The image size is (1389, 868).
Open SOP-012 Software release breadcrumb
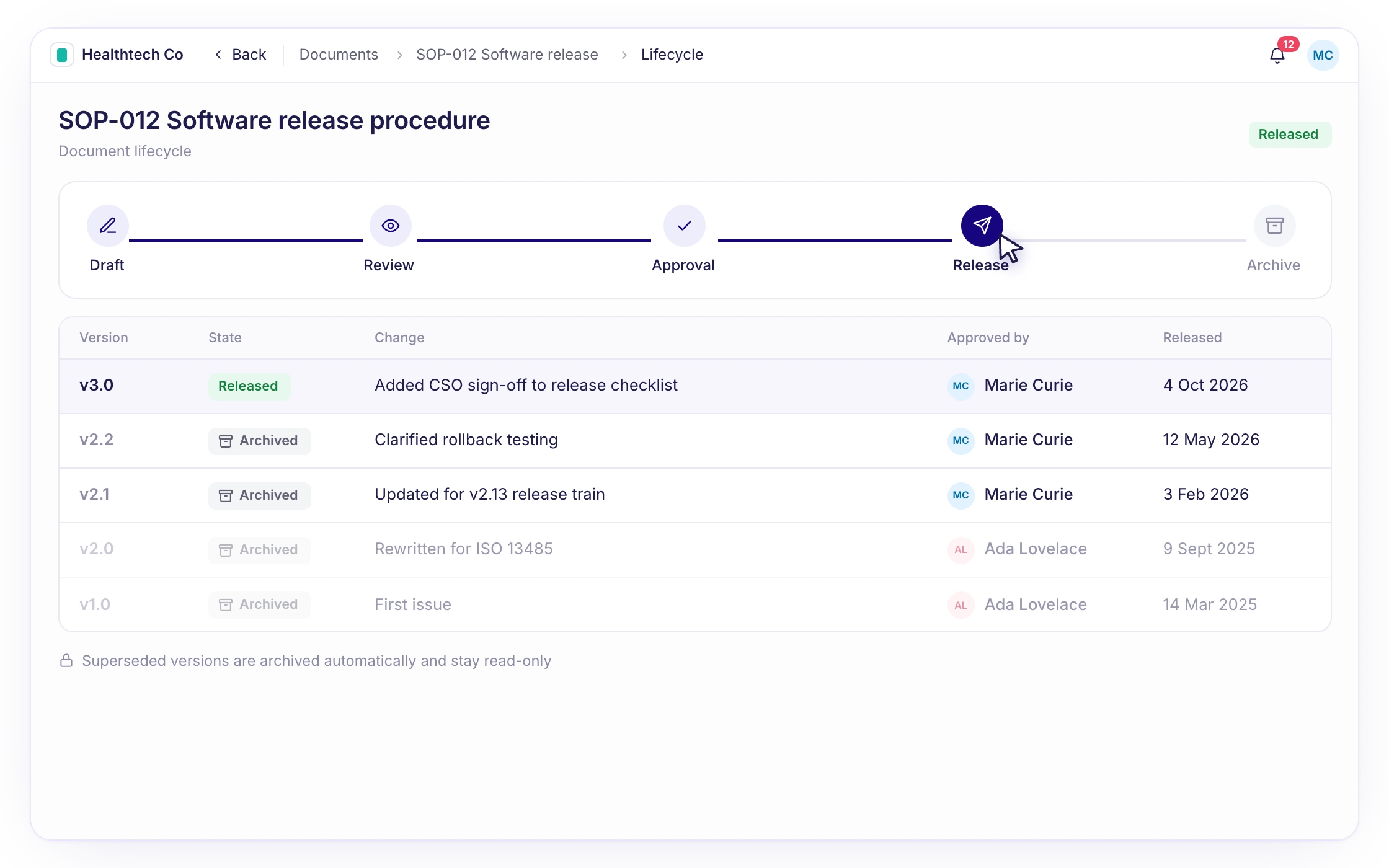[507, 55]
